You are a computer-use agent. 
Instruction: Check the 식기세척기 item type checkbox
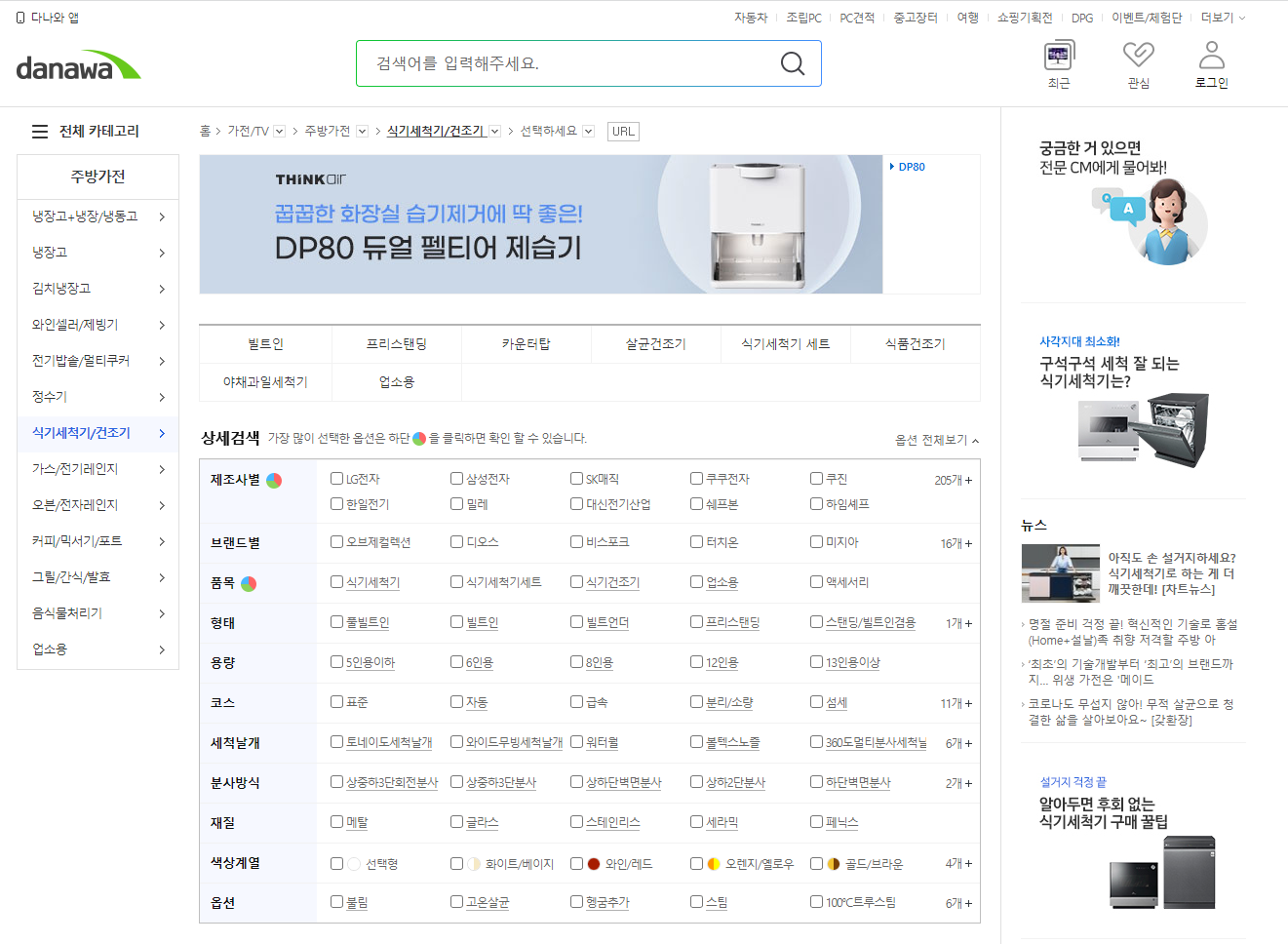pyautogui.click(x=336, y=582)
